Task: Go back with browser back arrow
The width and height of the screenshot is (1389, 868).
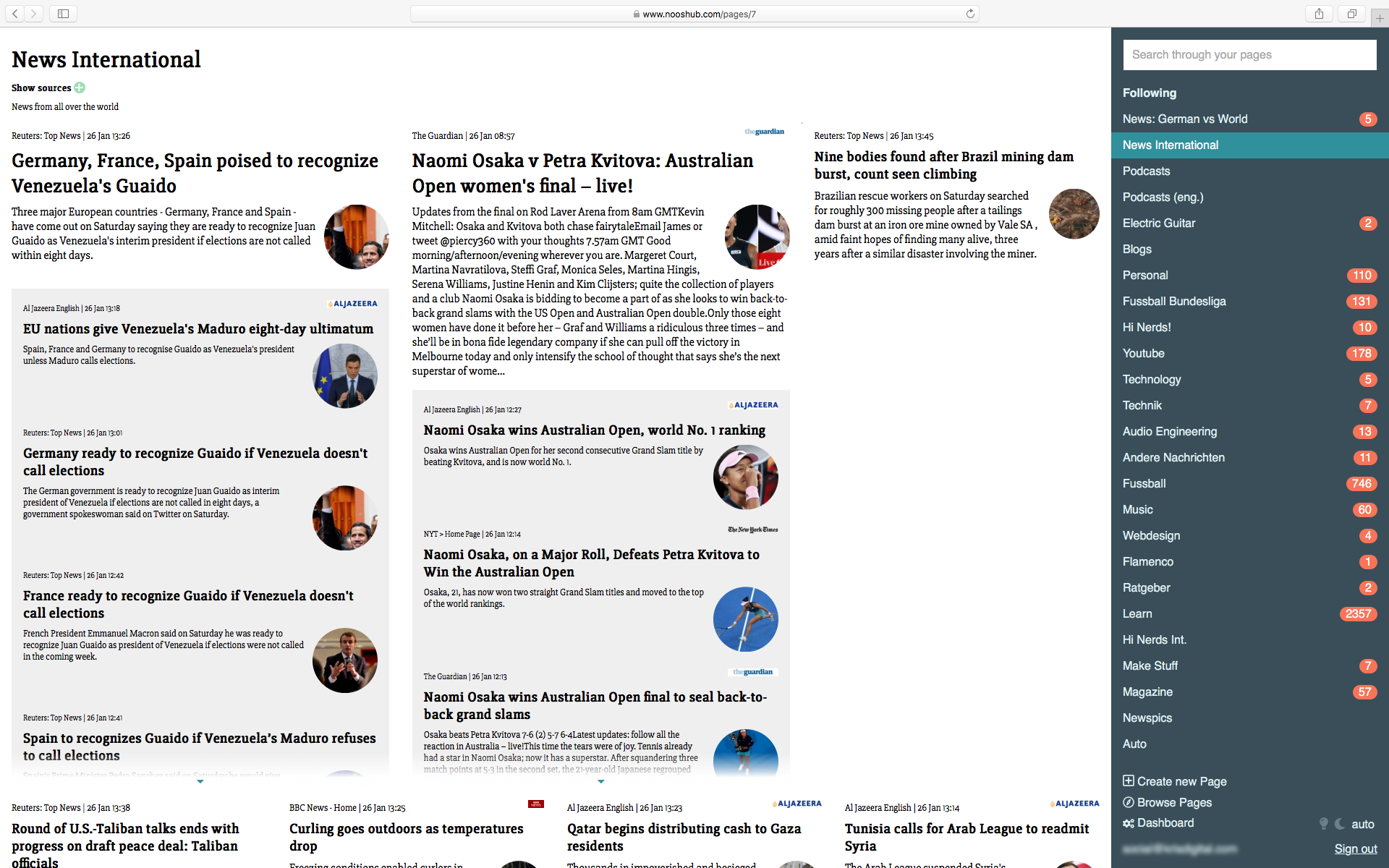Action: click(15, 14)
